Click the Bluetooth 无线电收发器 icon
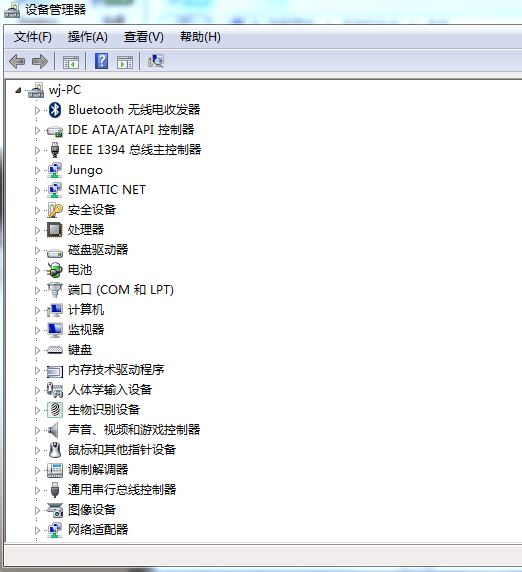Screen dimensions: 522x572 pyautogui.click(x=55, y=110)
